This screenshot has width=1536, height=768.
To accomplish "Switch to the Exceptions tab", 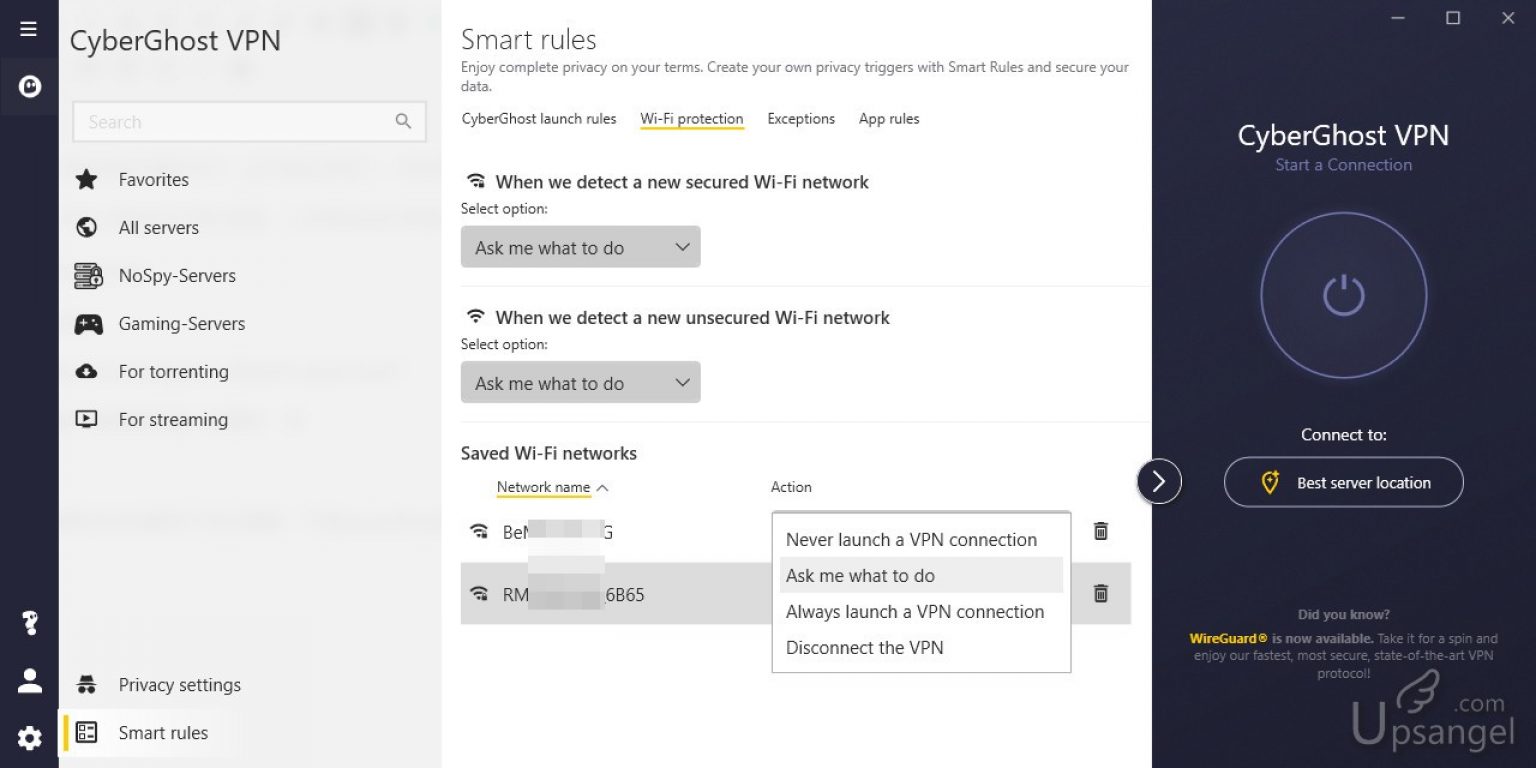I will click(800, 119).
